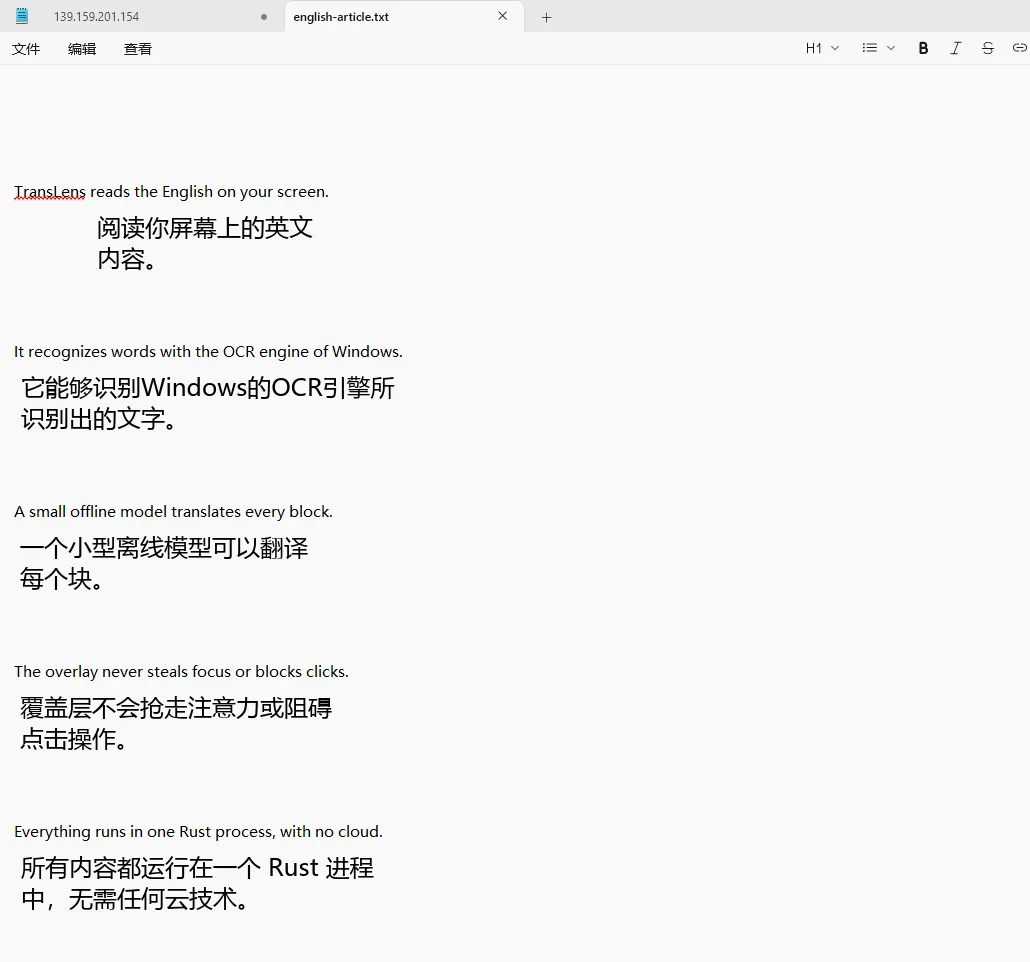The image size is (1030, 962).
Task: Insert a link with link icon
Action: coord(1019,48)
